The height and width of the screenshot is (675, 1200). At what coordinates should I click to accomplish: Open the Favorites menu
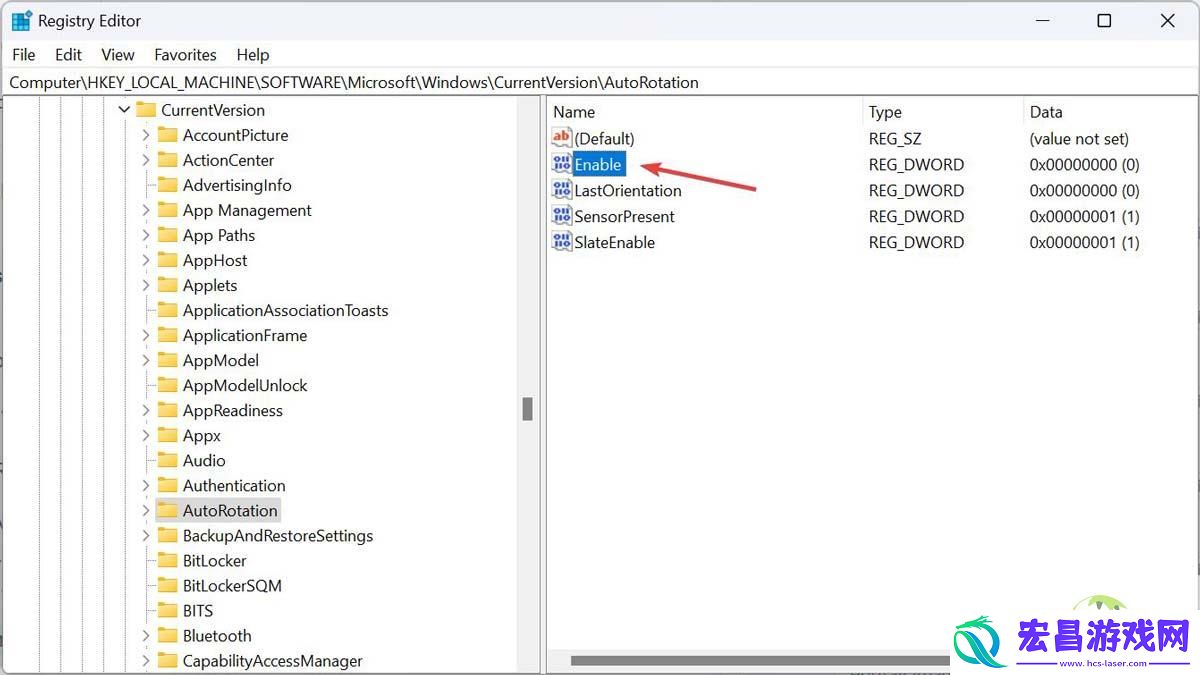pos(186,55)
